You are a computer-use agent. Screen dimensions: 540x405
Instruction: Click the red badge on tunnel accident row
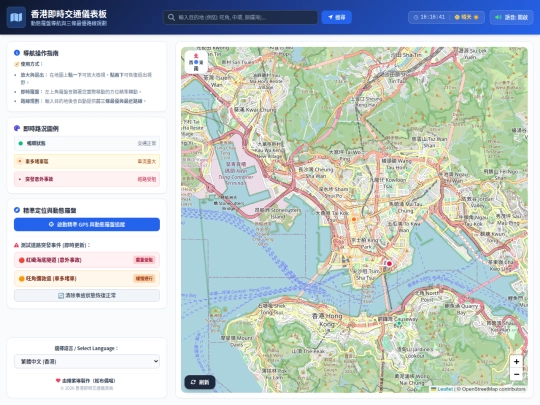[144, 260]
